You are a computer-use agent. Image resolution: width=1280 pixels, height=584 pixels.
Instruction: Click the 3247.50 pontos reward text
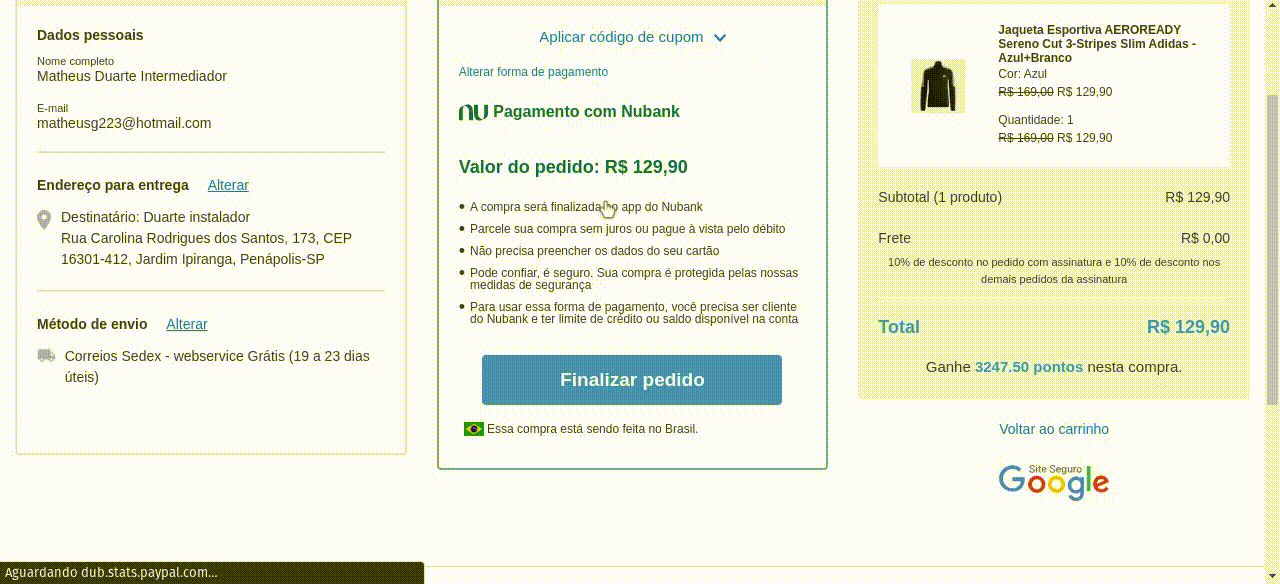click(1029, 367)
